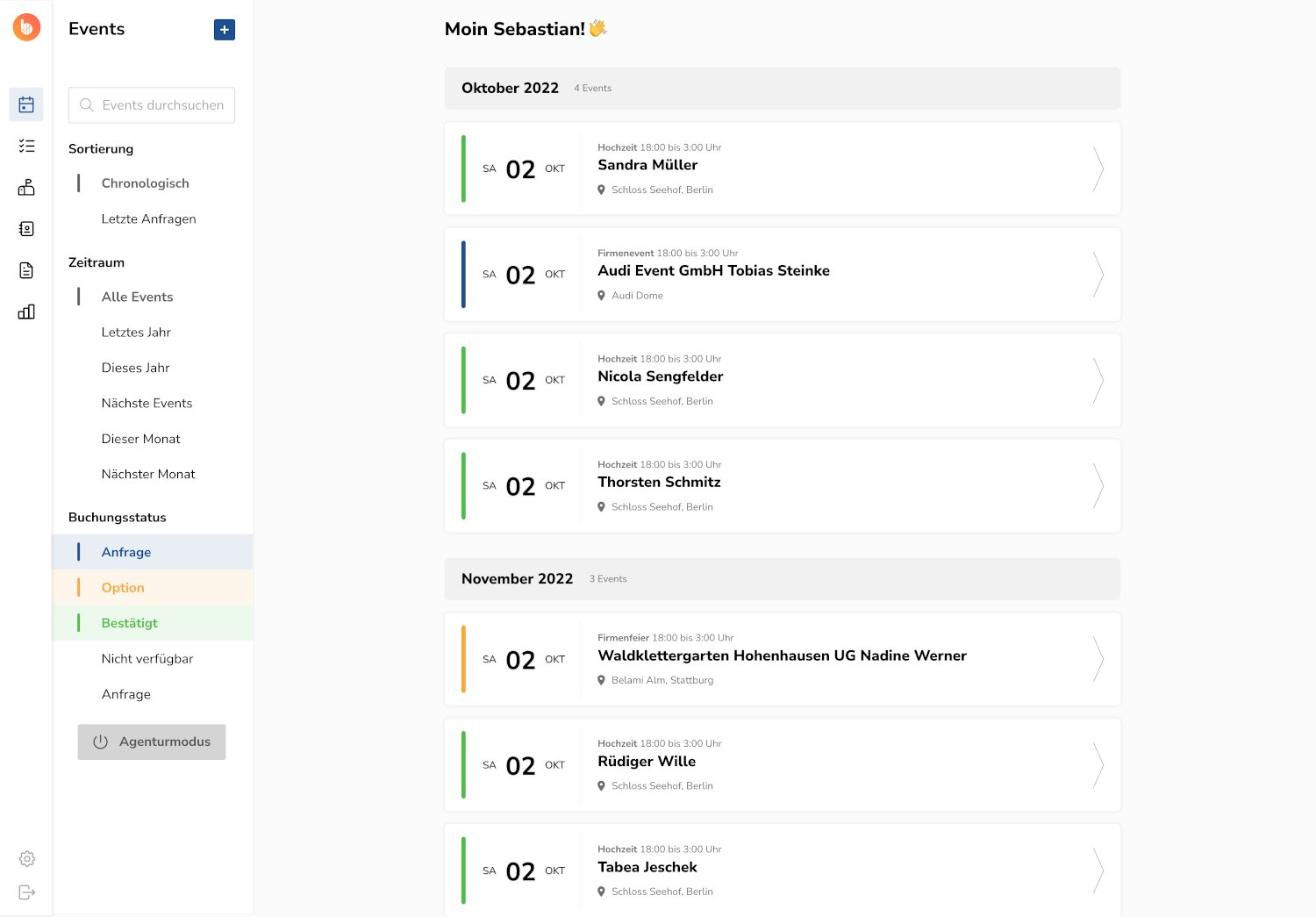Open the Thorsten Schmitz event title
The width and height of the screenshot is (1316, 917).
(x=659, y=482)
